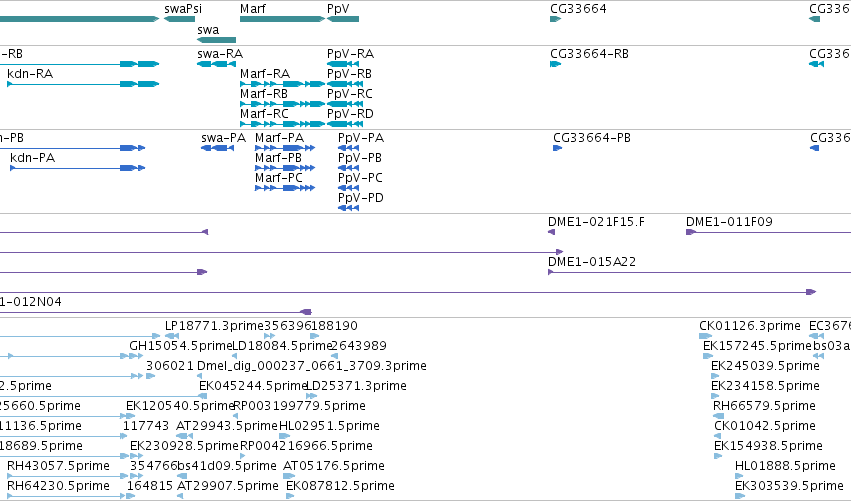
Task: Click the RH43057.5prime EST label
Action: pyautogui.click(x=59, y=467)
